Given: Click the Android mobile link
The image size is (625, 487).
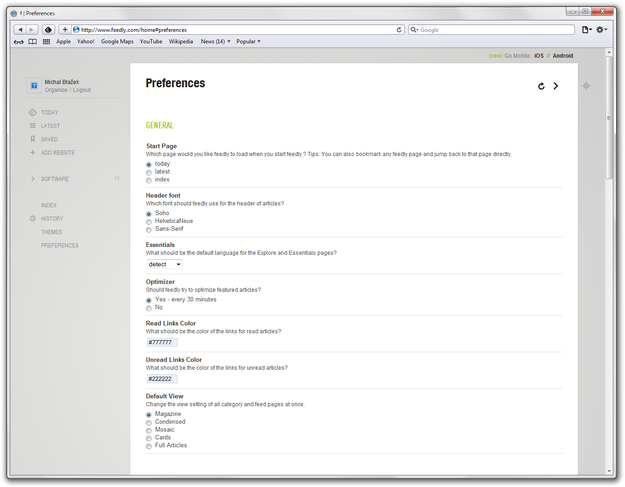Looking at the screenshot, I should 563,56.
